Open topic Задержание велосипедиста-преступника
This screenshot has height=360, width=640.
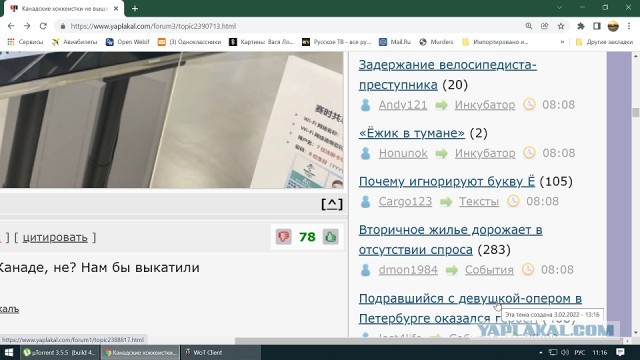click(x=447, y=75)
